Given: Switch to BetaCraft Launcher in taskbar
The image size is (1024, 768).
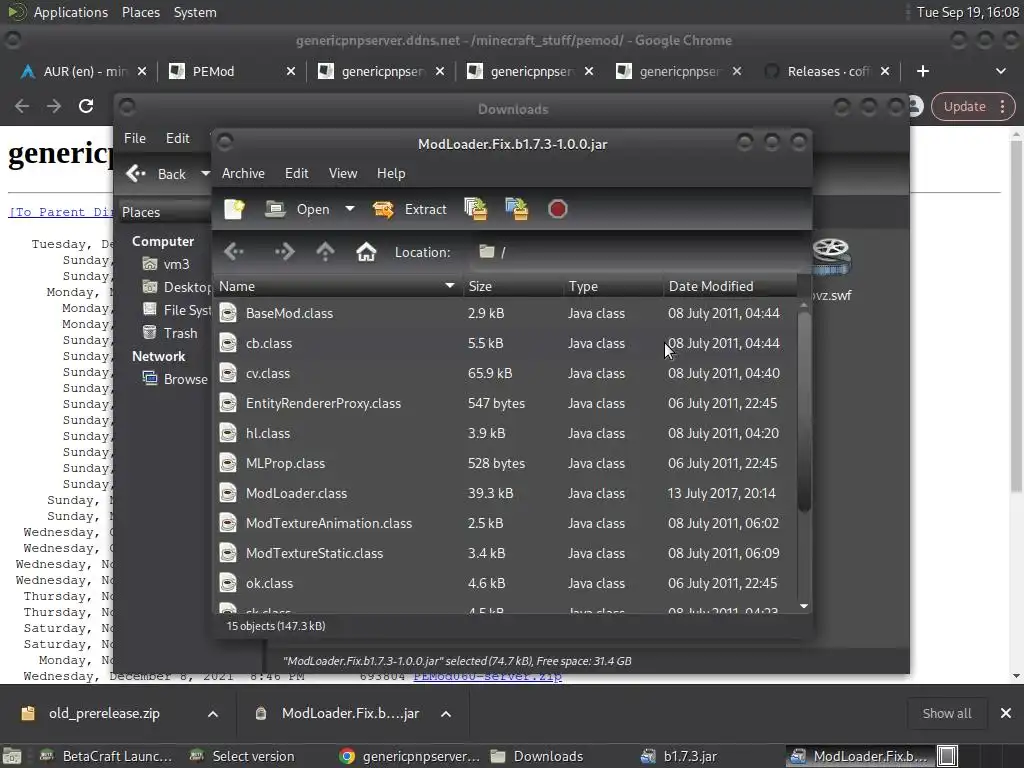Looking at the screenshot, I should (106, 756).
